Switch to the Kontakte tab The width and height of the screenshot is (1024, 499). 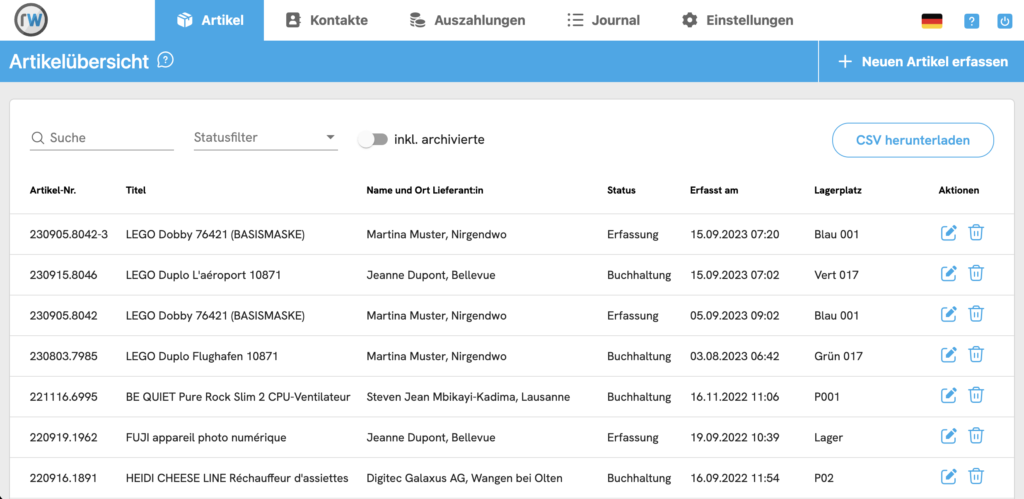[326, 20]
